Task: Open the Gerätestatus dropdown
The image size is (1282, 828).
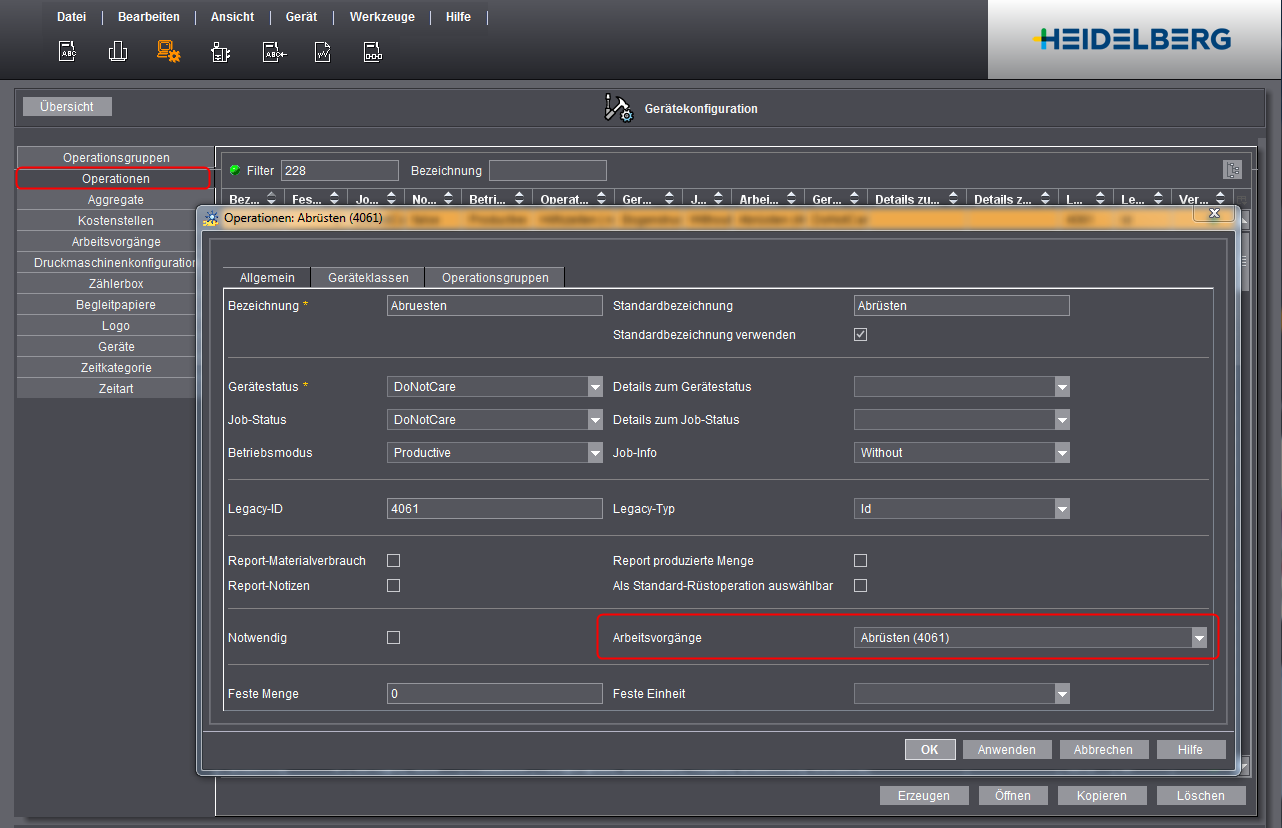Action: pos(594,387)
